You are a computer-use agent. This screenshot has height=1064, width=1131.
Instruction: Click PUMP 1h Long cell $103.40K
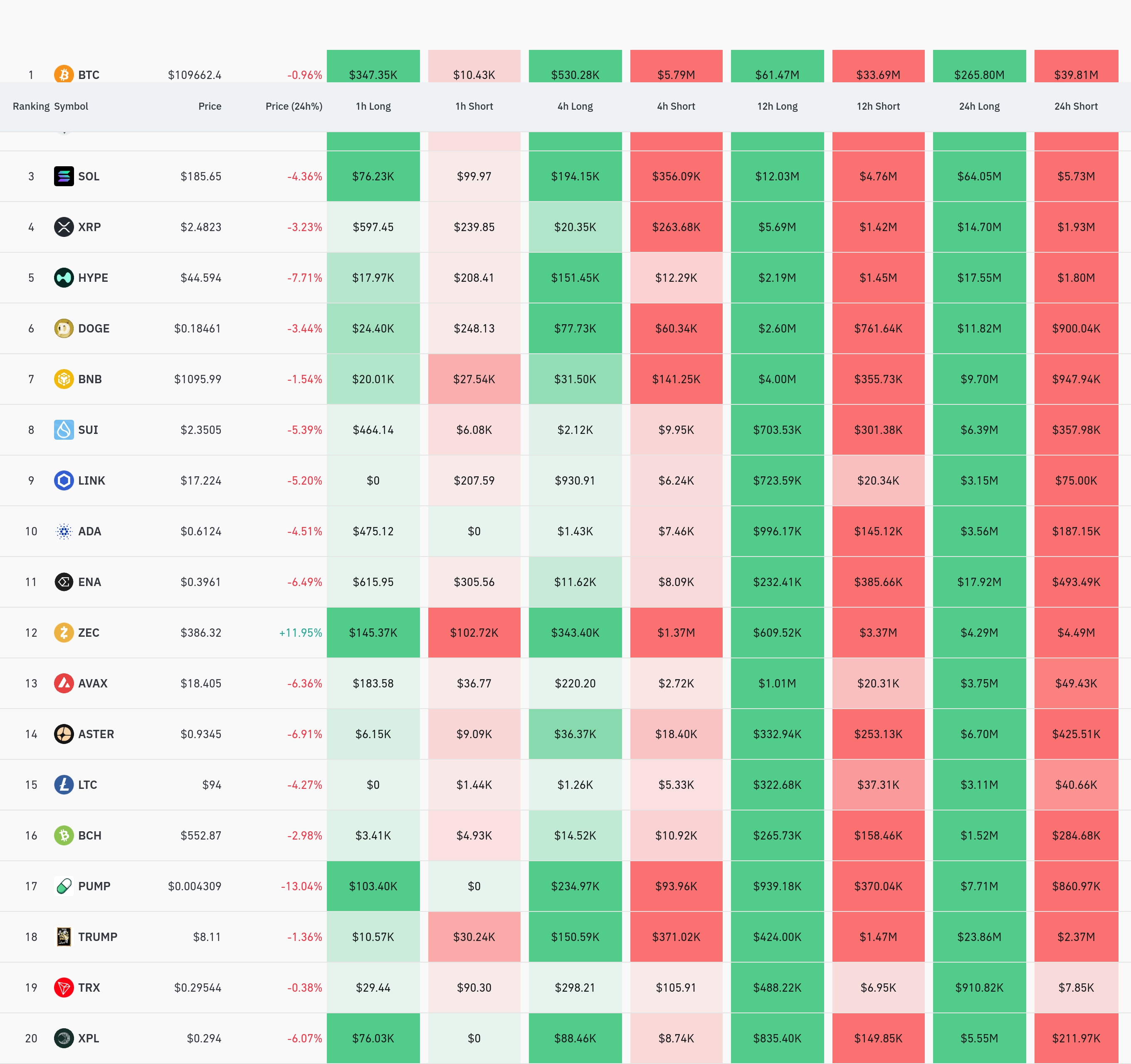[x=373, y=886]
